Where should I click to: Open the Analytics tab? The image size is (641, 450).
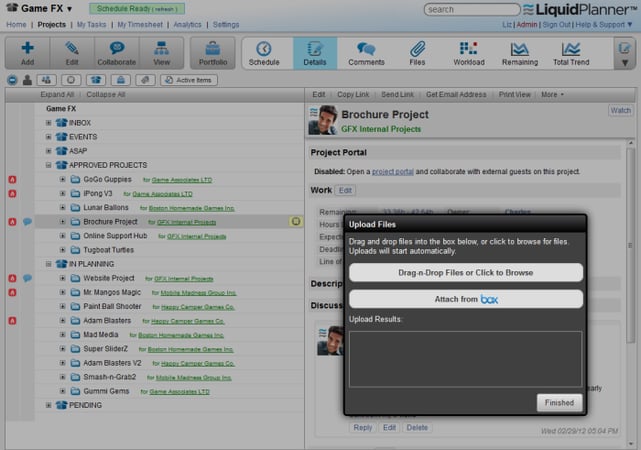tap(187, 25)
